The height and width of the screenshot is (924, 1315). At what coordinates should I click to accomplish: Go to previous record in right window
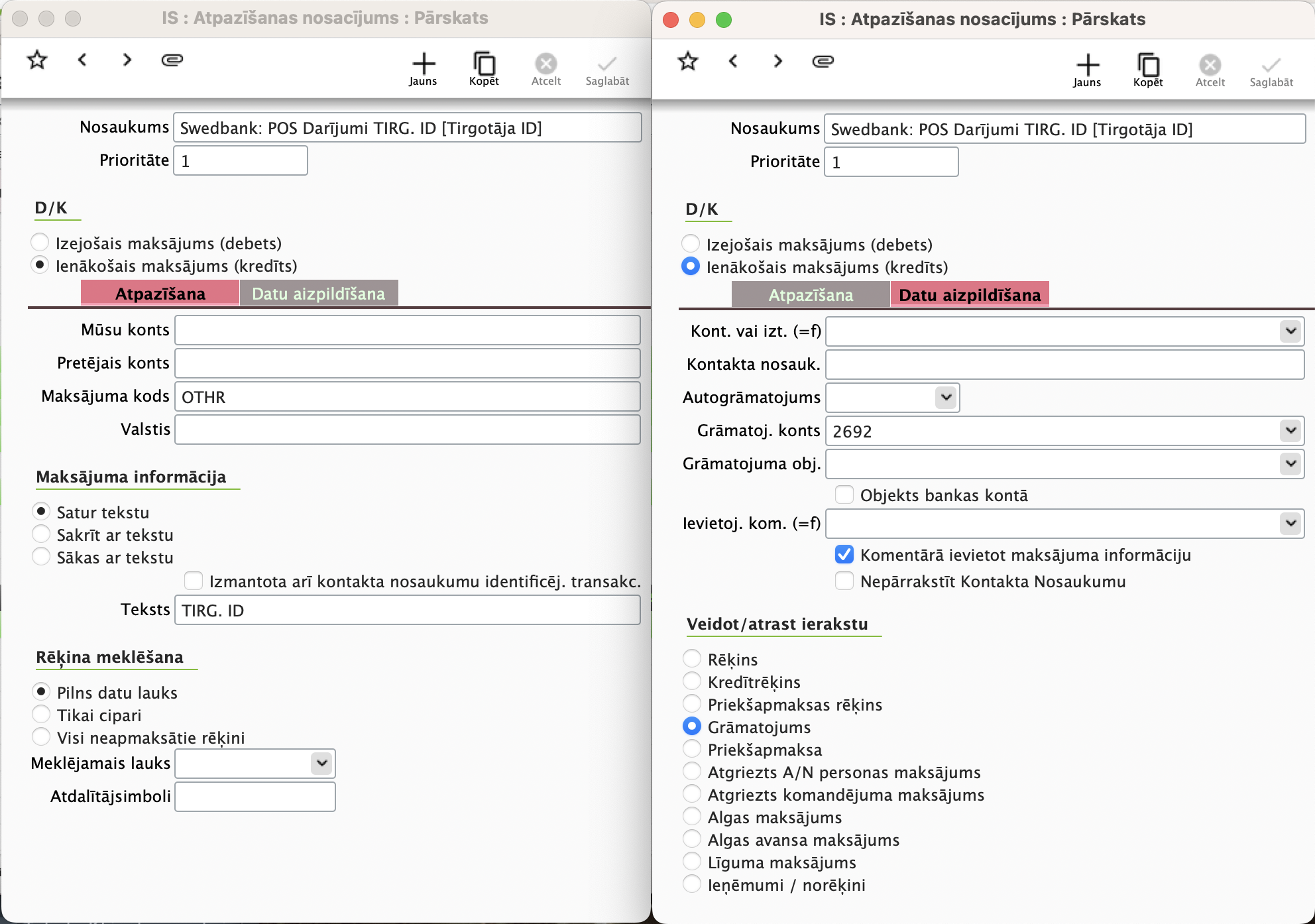(733, 62)
